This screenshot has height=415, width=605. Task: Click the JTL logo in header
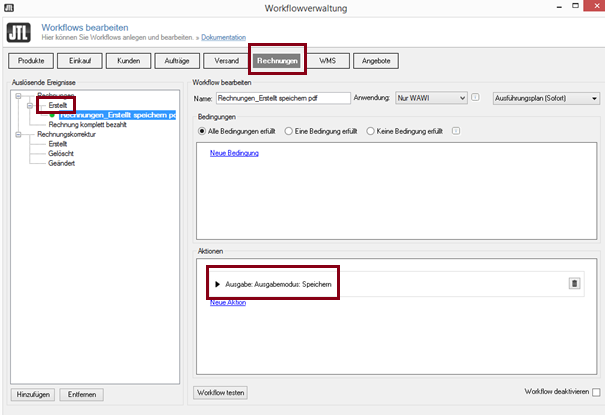tap(21, 21)
